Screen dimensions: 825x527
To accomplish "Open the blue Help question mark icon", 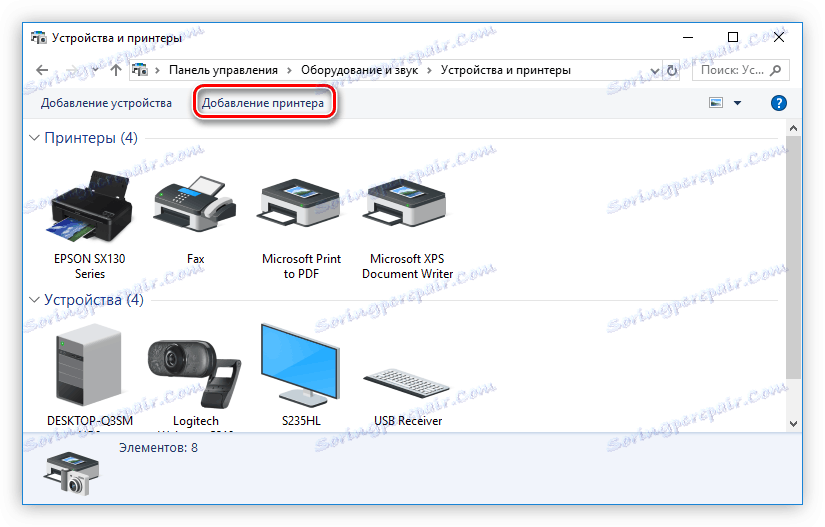I will coord(778,103).
